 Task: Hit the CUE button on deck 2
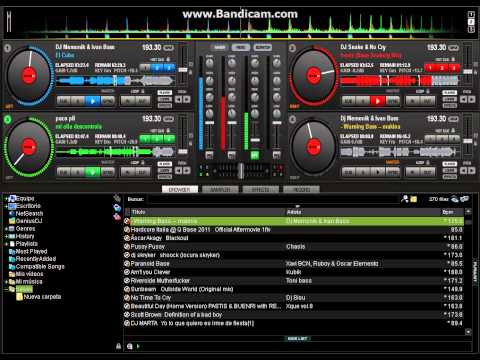(x=349, y=101)
